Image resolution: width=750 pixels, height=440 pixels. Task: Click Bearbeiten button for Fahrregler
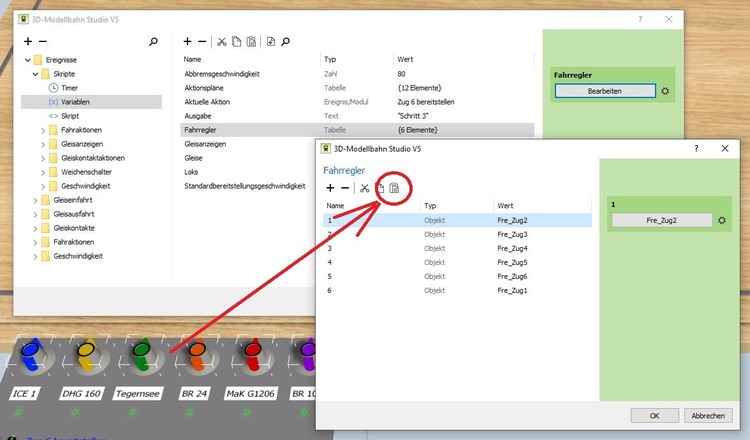[x=605, y=91]
